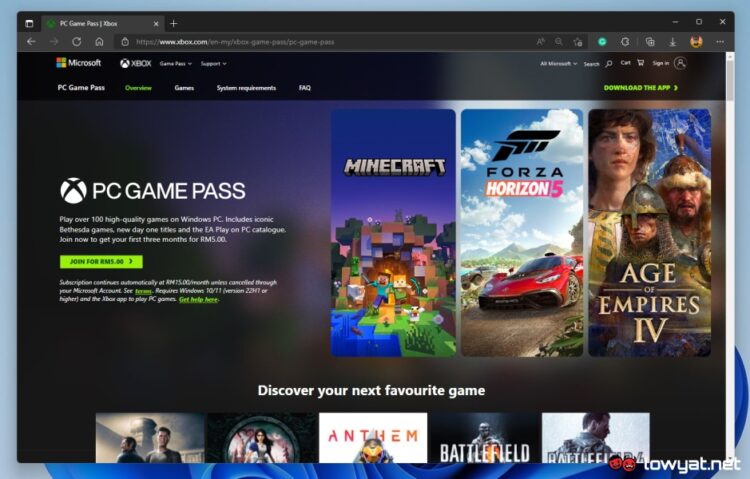Viewport: 750px width, 479px height.
Task: Open the Read aloud icon in address bar
Action: click(x=540, y=42)
